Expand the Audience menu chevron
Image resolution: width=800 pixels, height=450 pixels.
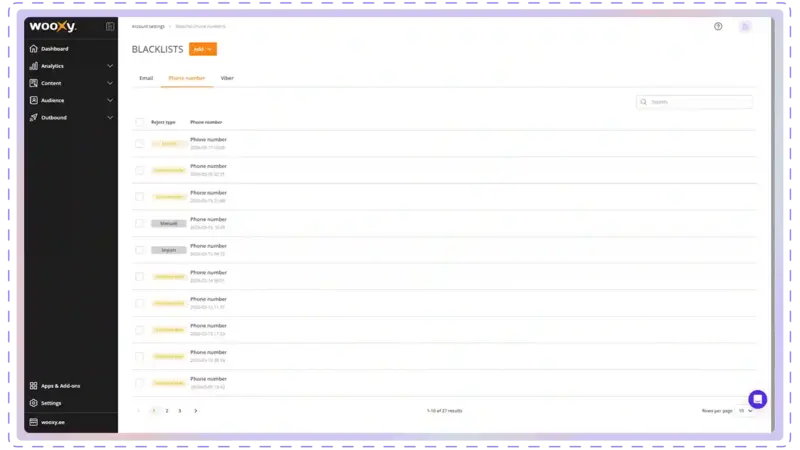click(x=110, y=100)
